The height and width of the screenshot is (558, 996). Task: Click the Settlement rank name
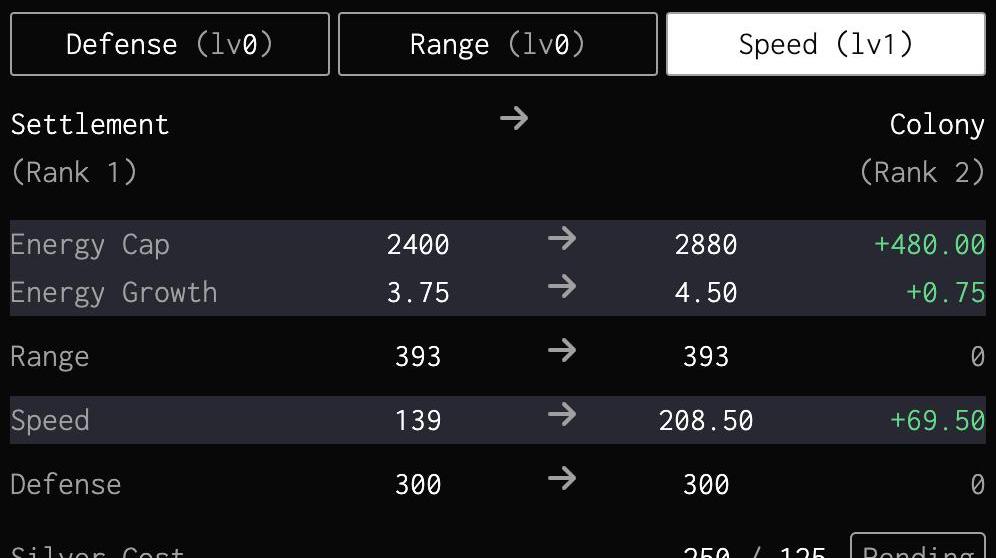90,125
